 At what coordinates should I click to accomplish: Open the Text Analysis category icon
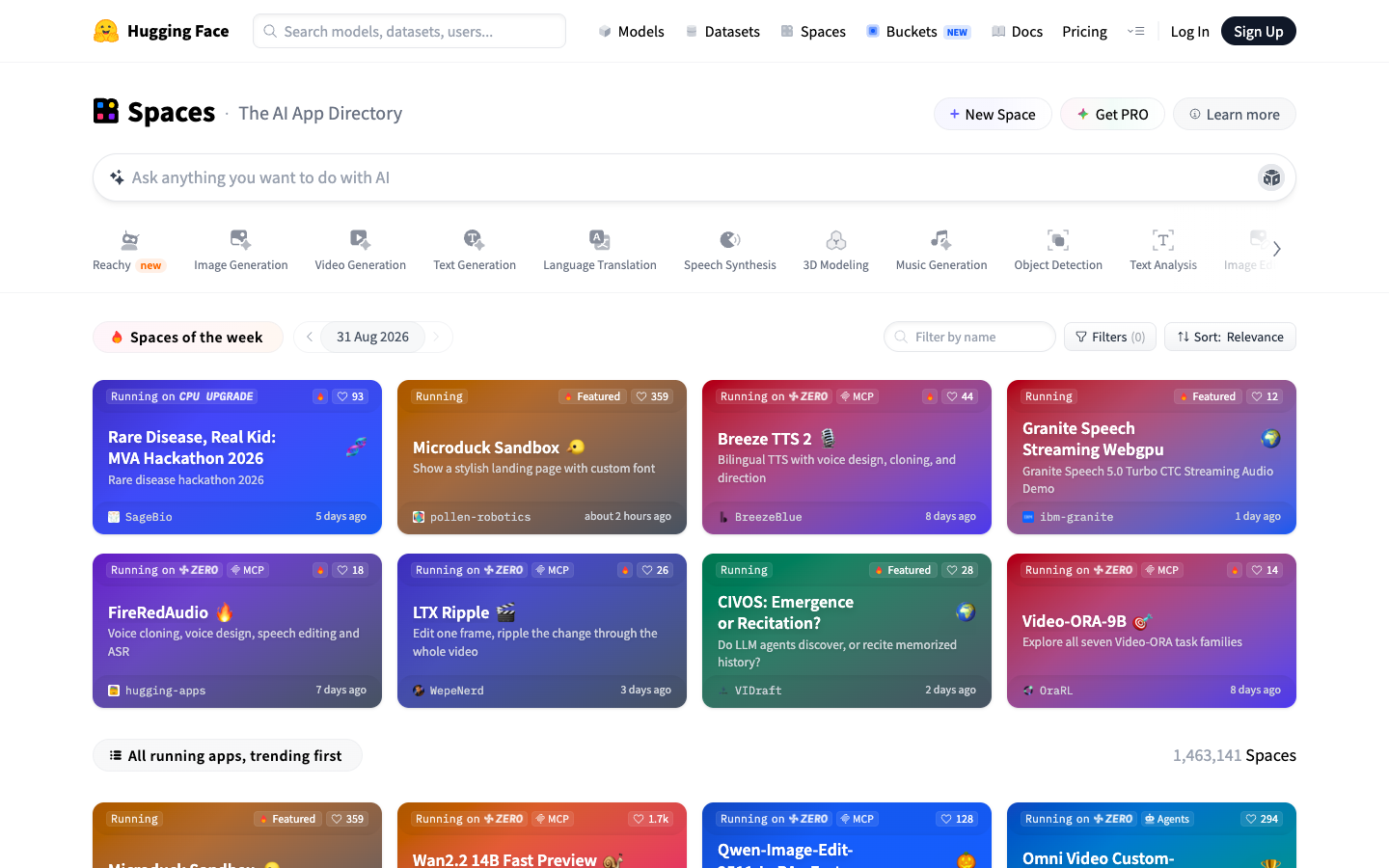coord(1163,239)
